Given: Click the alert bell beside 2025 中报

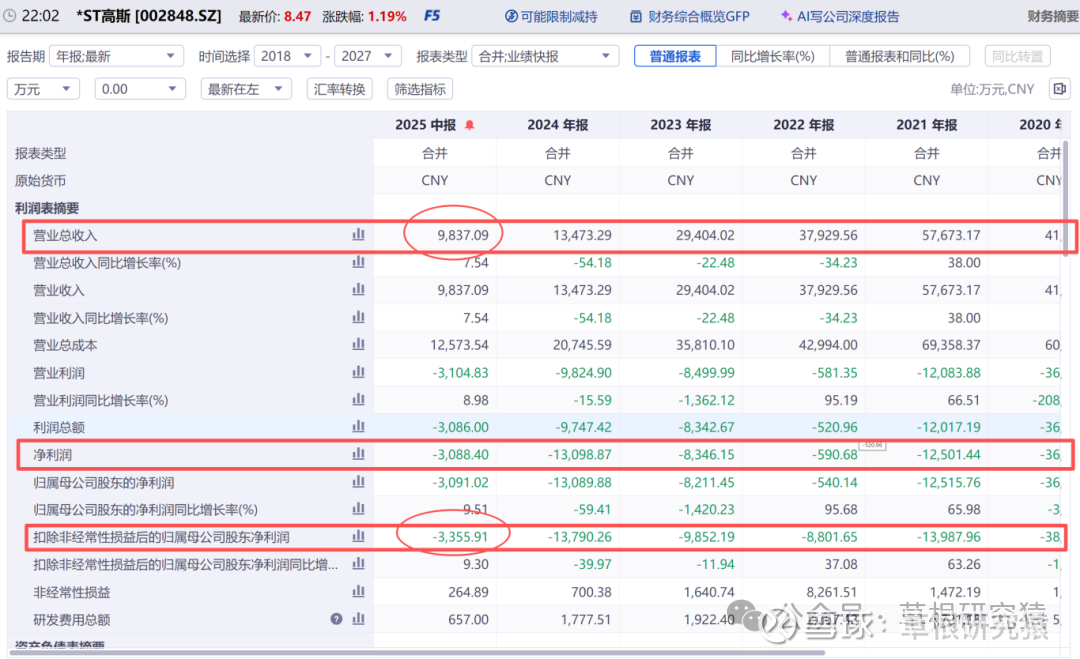Looking at the screenshot, I should 470,125.
